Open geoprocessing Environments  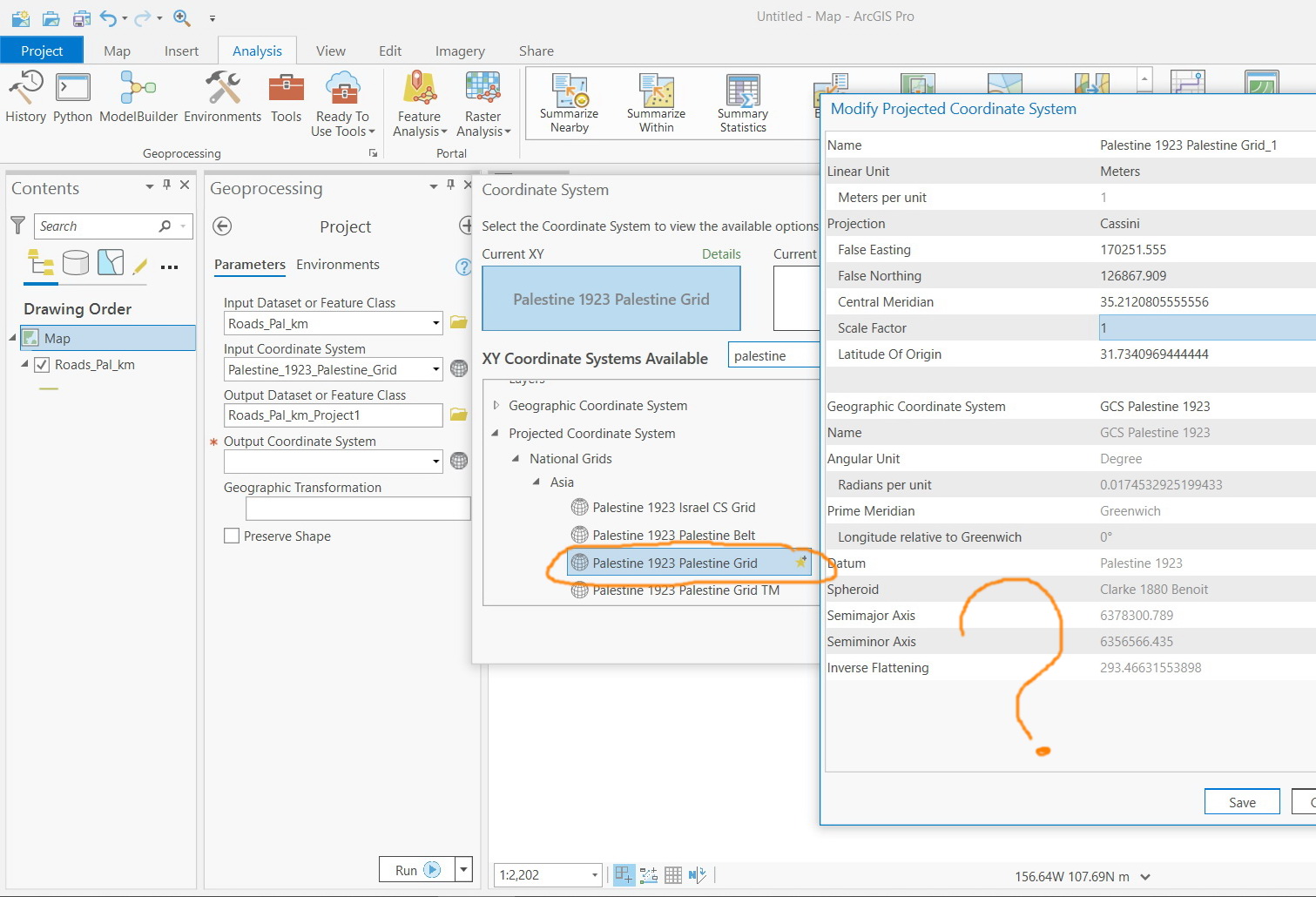pos(222,98)
